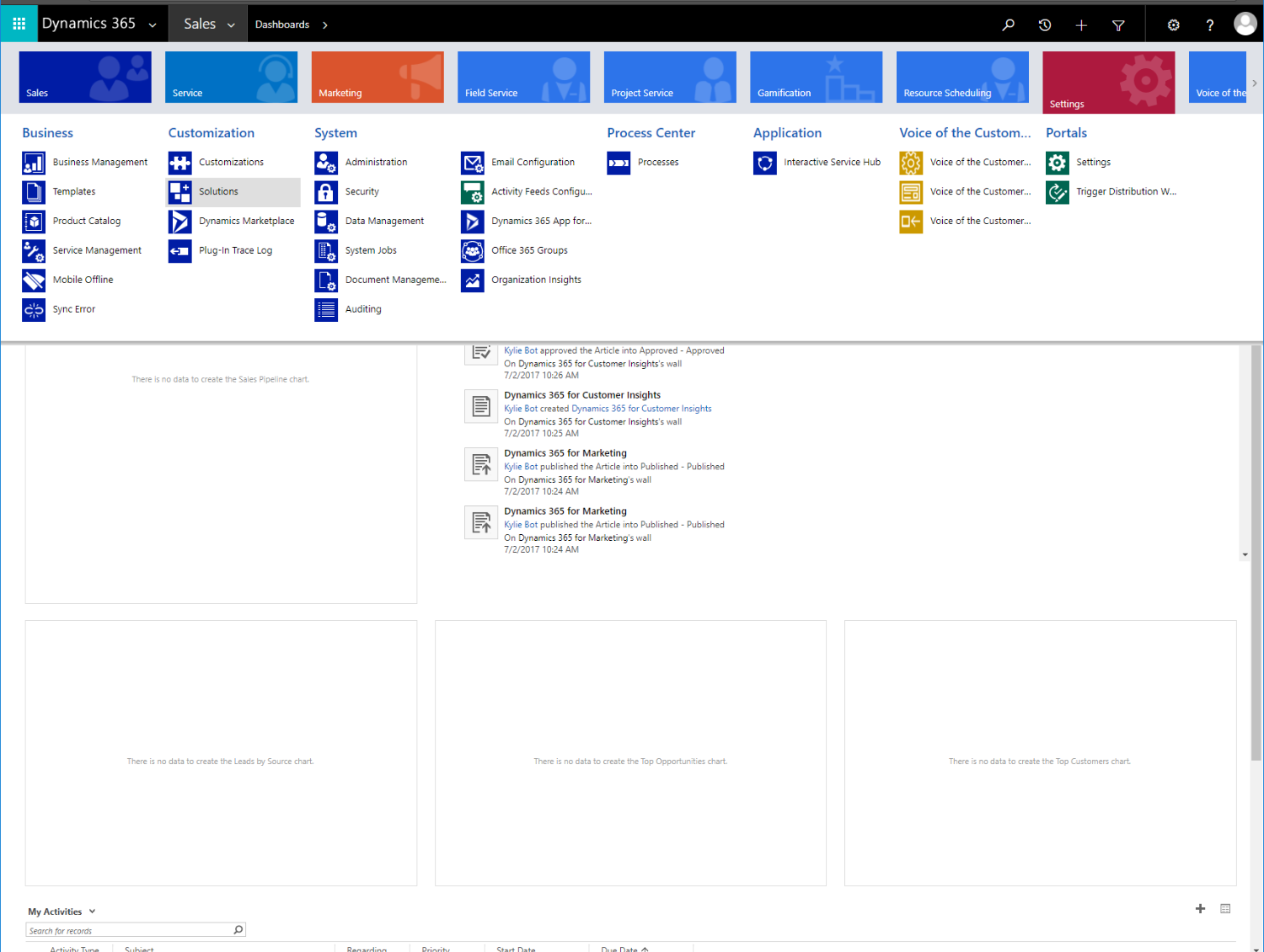Open the My Activities view dropdown
This screenshot has height=952, width=1264.
(x=92, y=912)
